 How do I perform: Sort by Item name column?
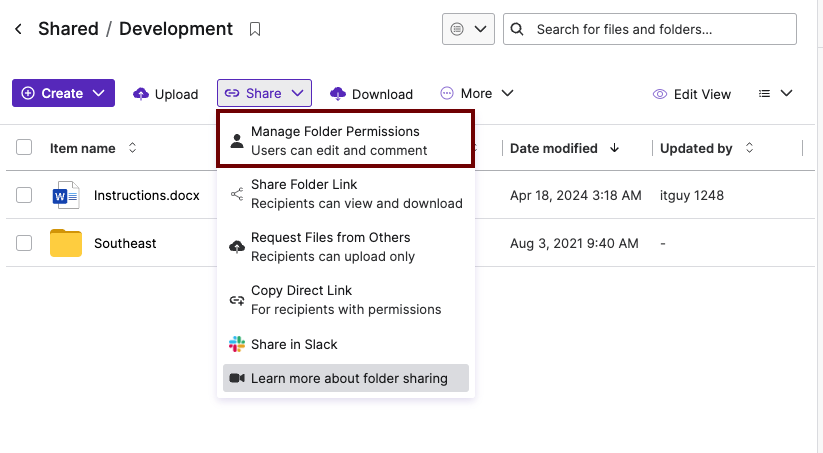132,148
